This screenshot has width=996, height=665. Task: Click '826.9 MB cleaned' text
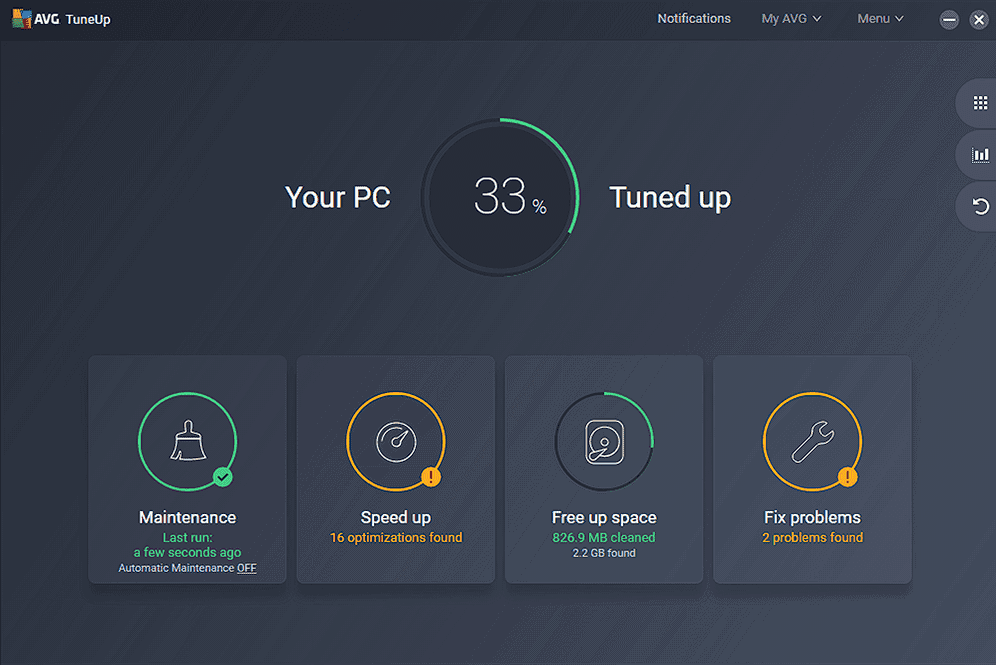pos(604,537)
